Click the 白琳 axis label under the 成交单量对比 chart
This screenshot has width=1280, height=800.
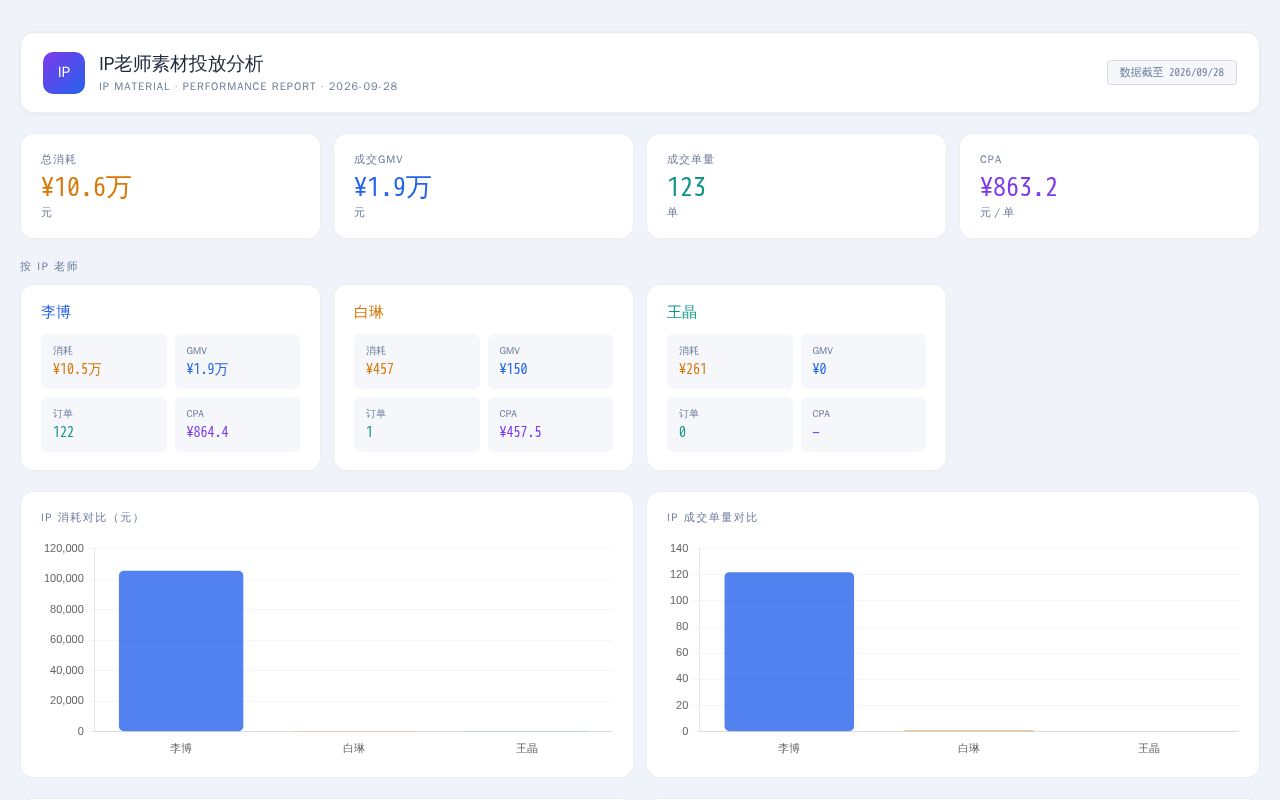tap(969, 748)
